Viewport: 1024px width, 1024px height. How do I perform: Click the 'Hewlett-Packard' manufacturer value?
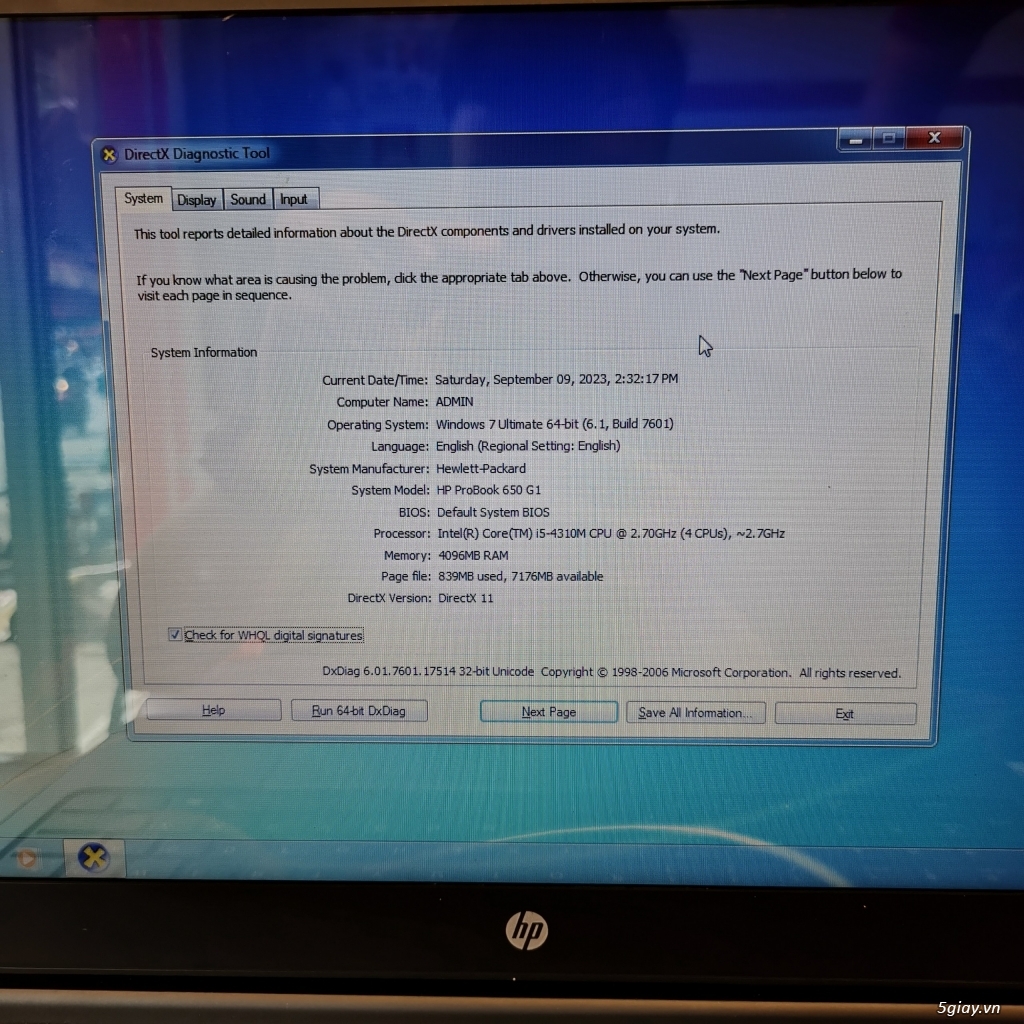coord(481,468)
